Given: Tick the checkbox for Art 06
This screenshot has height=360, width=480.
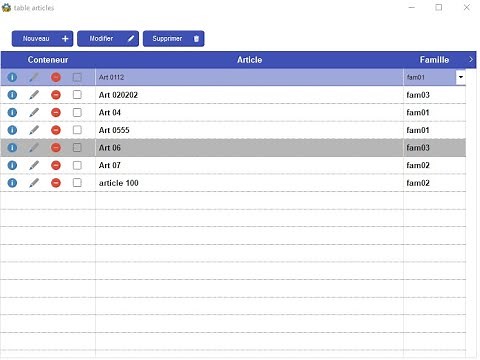Looking at the screenshot, I should [77, 147].
